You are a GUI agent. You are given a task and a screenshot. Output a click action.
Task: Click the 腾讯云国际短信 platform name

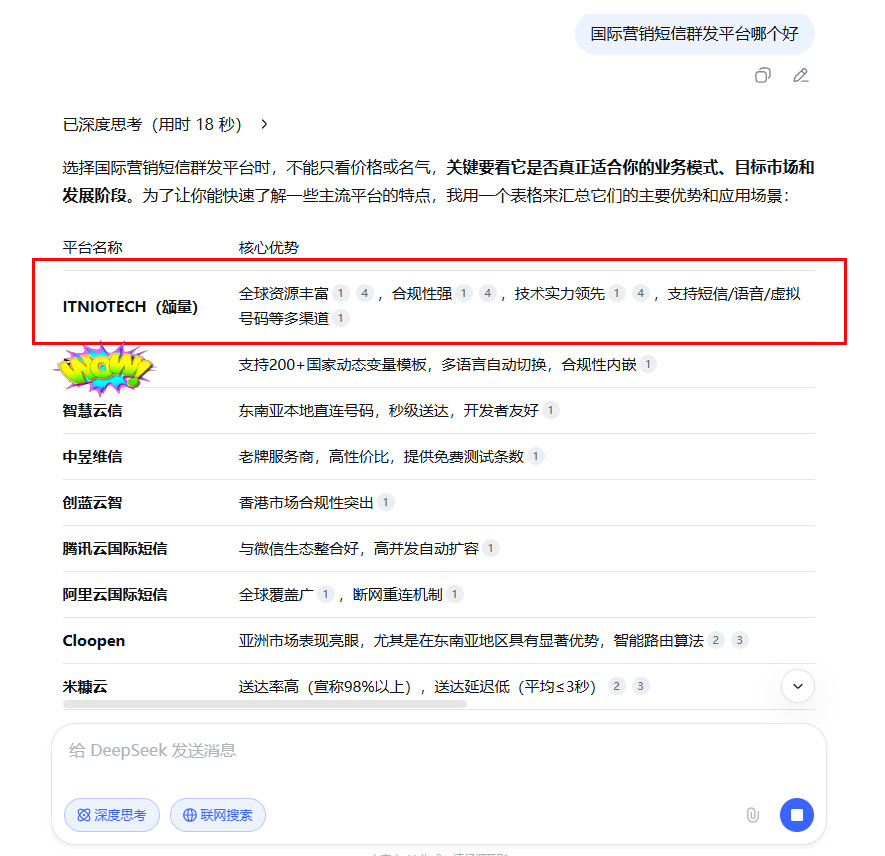pos(115,548)
